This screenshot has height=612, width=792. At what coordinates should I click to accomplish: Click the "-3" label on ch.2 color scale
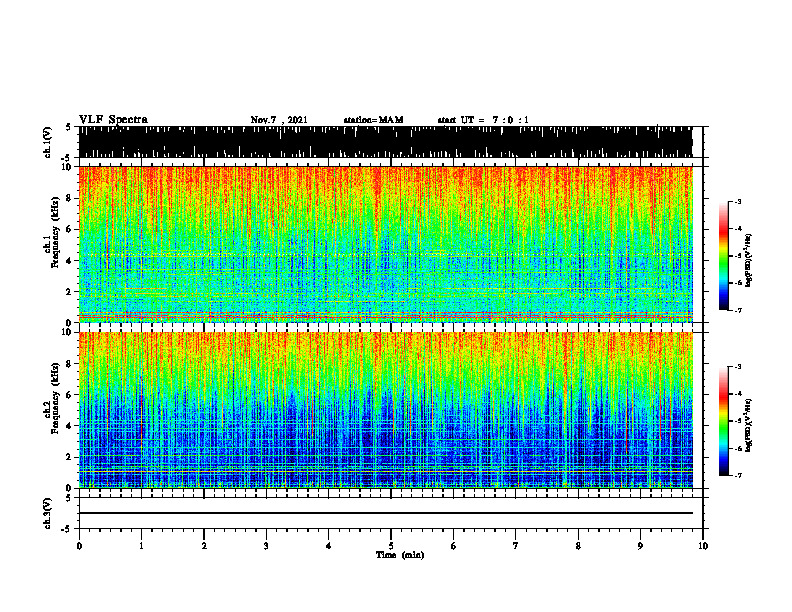[738, 367]
